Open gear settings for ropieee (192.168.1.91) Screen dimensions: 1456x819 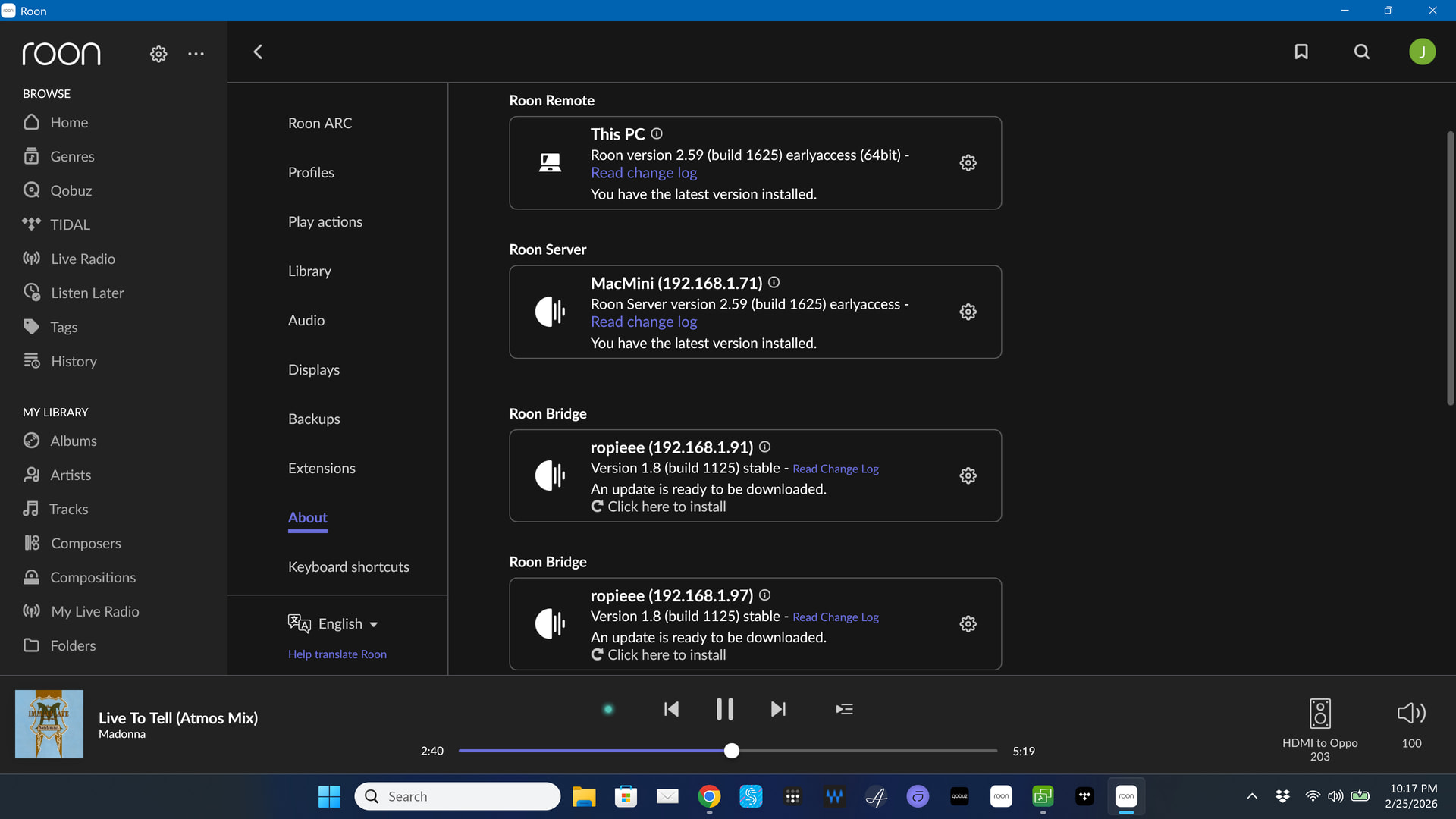pyautogui.click(x=968, y=475)
